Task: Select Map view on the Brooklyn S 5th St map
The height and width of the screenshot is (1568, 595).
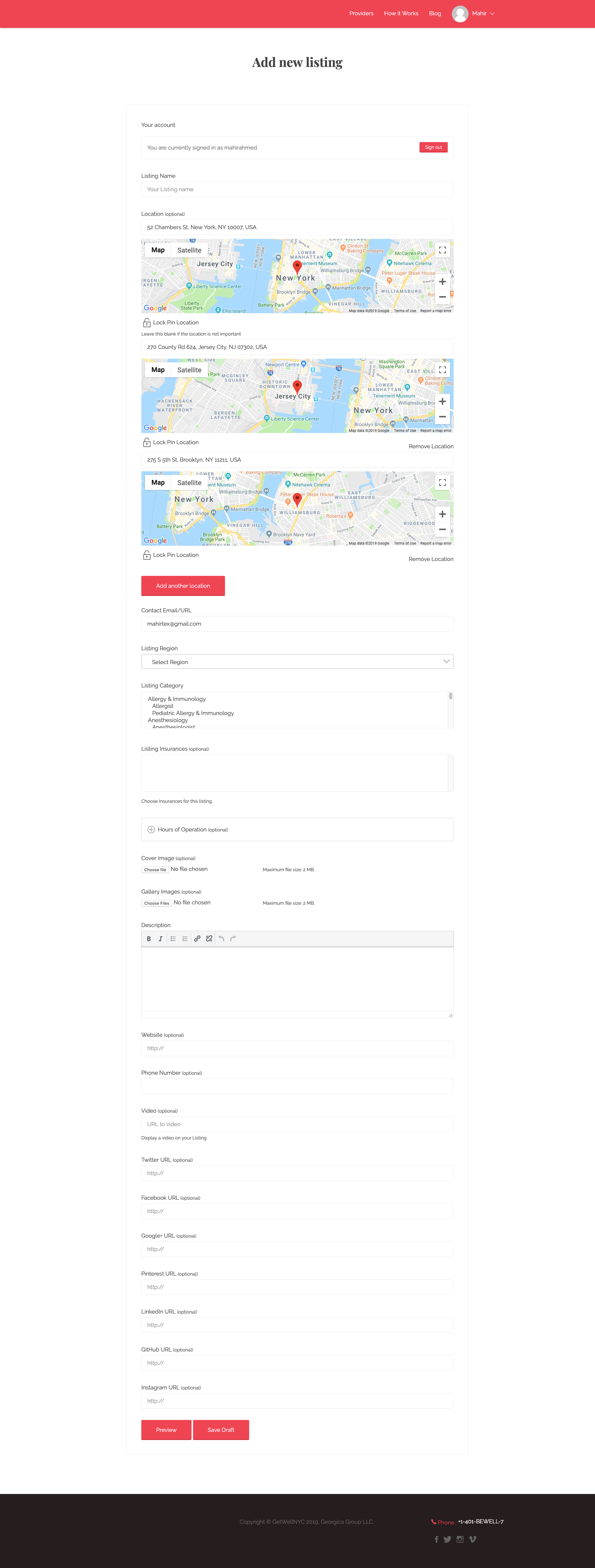Action: 158,482
